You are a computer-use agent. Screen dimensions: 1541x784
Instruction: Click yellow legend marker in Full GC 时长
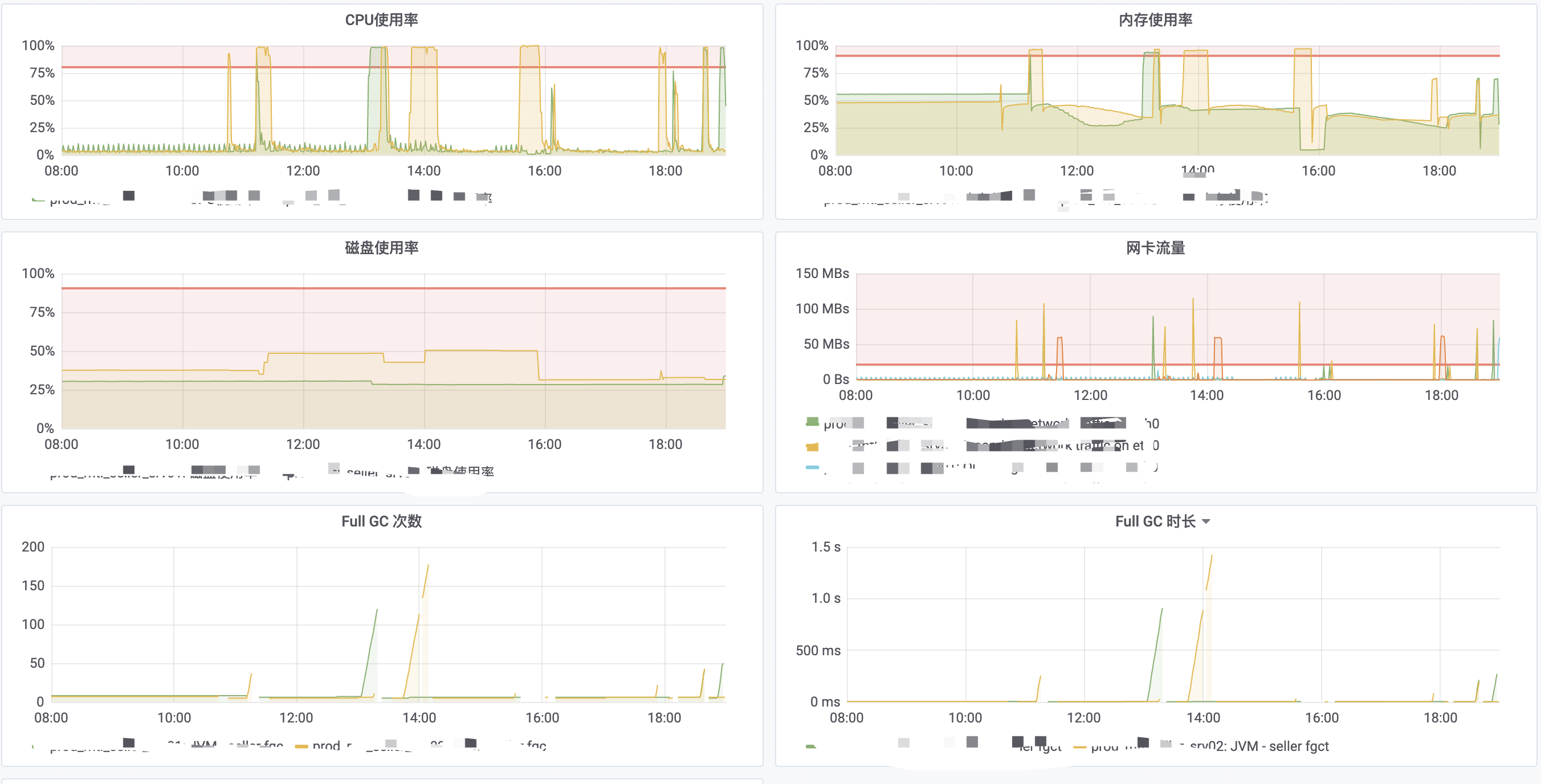[1079, 746]
